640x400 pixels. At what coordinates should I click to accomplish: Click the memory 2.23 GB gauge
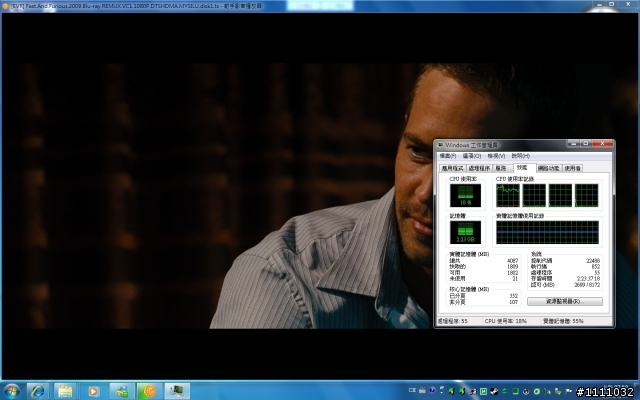pyautogui.click(x=465, y=232)
